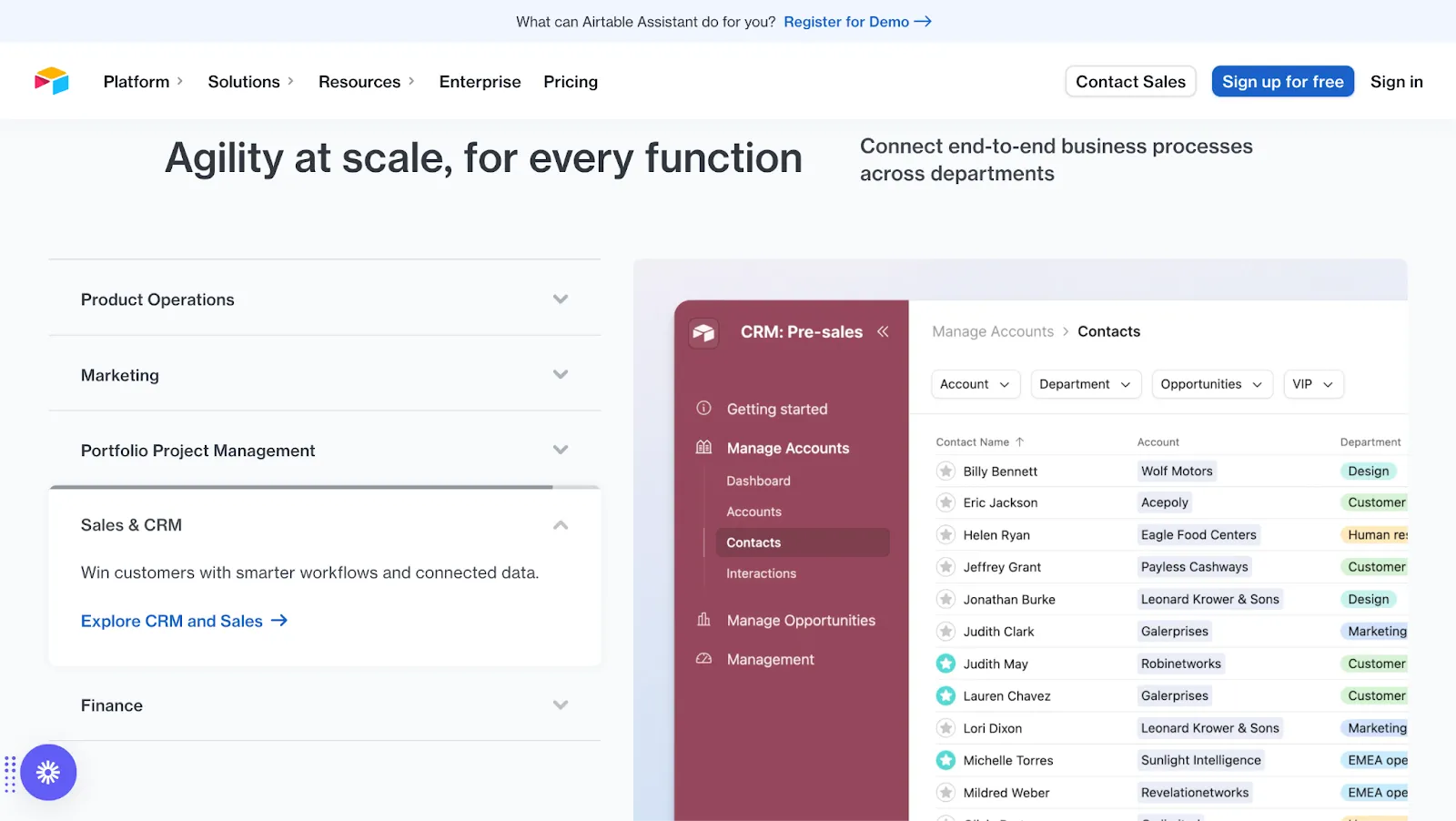Click the Payless Cashways account tag
1456x821 pixels.
(1195, 567)
